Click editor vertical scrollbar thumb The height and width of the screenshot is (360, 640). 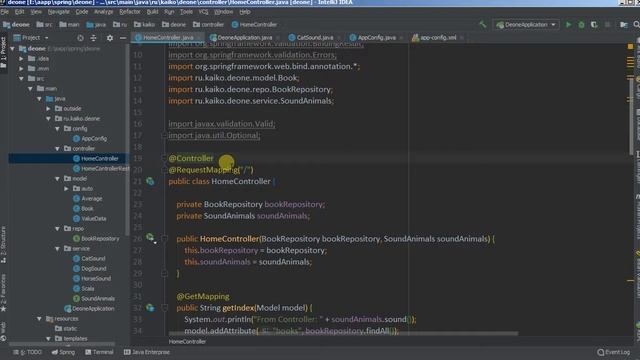click(631, 116)
